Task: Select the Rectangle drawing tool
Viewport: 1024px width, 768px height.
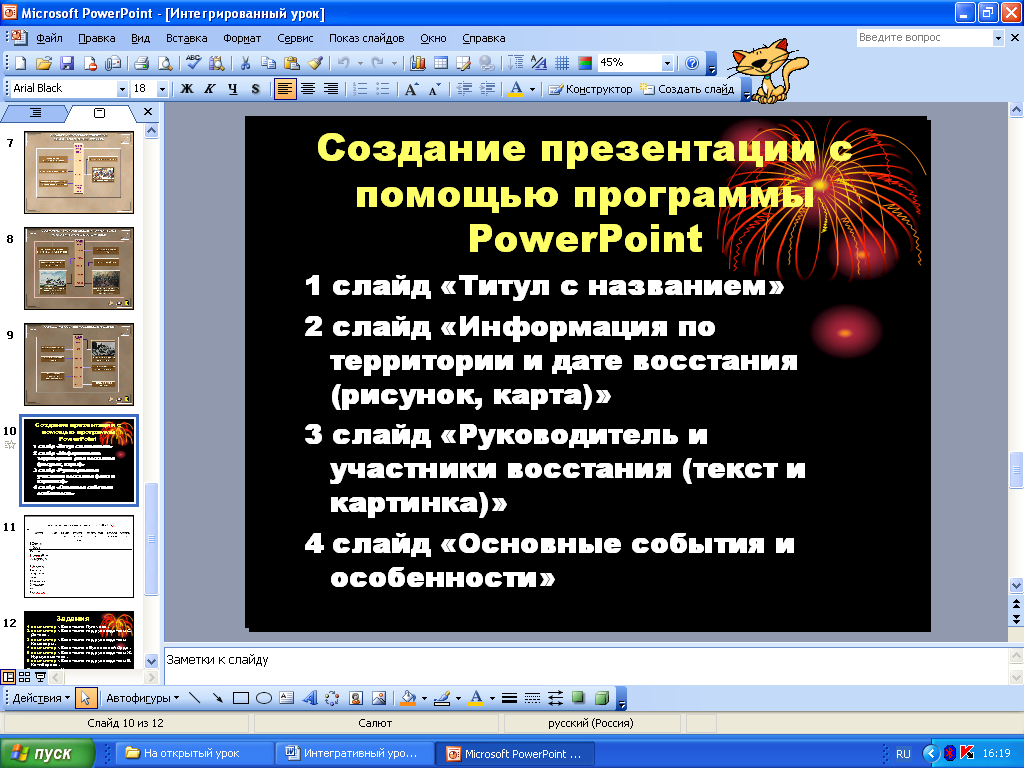Action: [241, 698]
